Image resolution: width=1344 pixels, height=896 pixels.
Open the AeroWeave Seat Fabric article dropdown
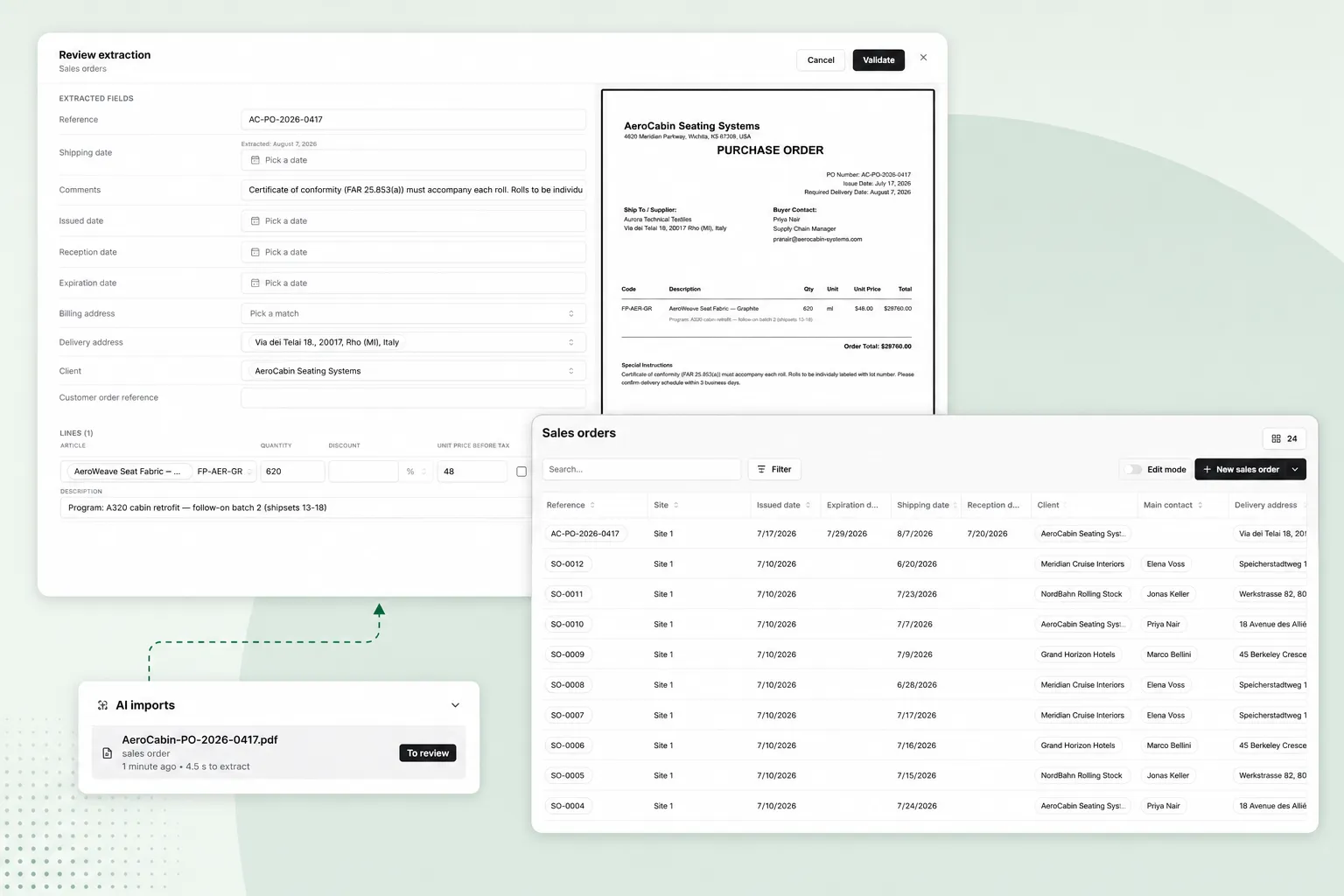point(158,472)
